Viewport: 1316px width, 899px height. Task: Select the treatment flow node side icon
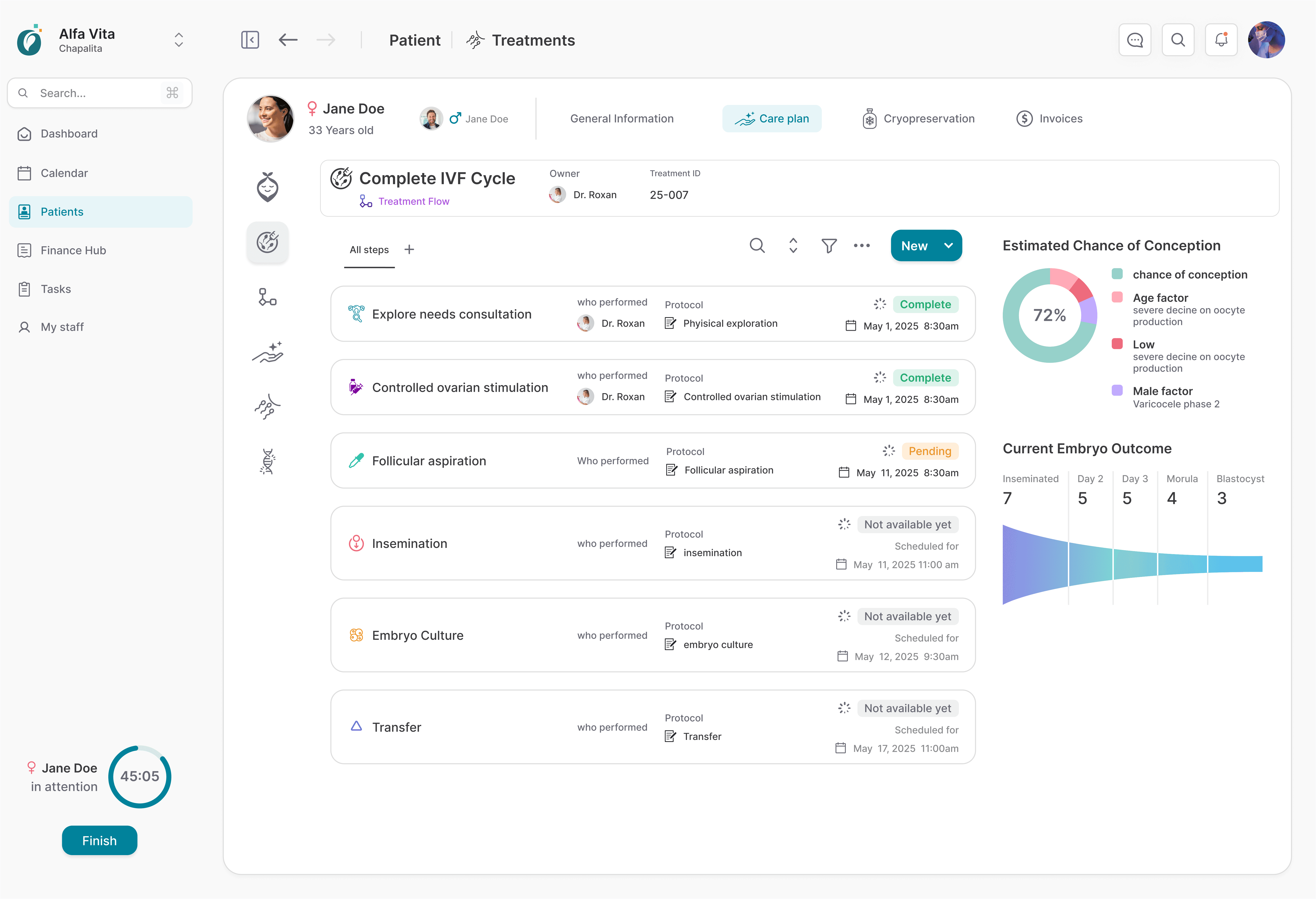tap(267, 297)
